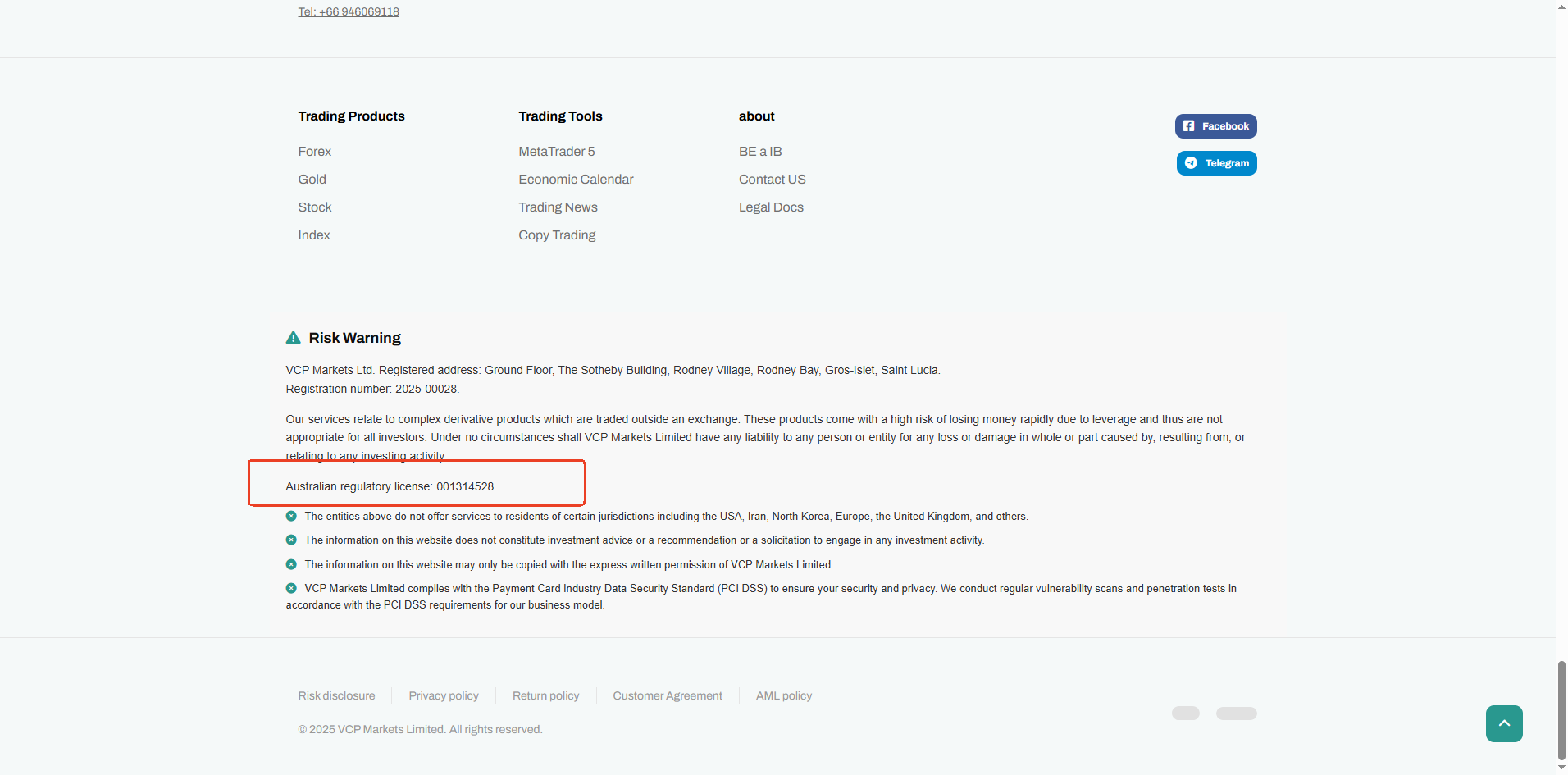Open the Trading News page

pos(558,207)
